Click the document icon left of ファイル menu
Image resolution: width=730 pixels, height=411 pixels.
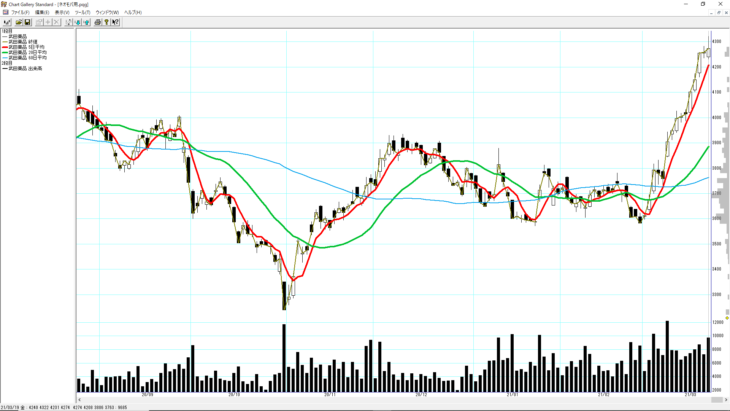click(4, 12)
